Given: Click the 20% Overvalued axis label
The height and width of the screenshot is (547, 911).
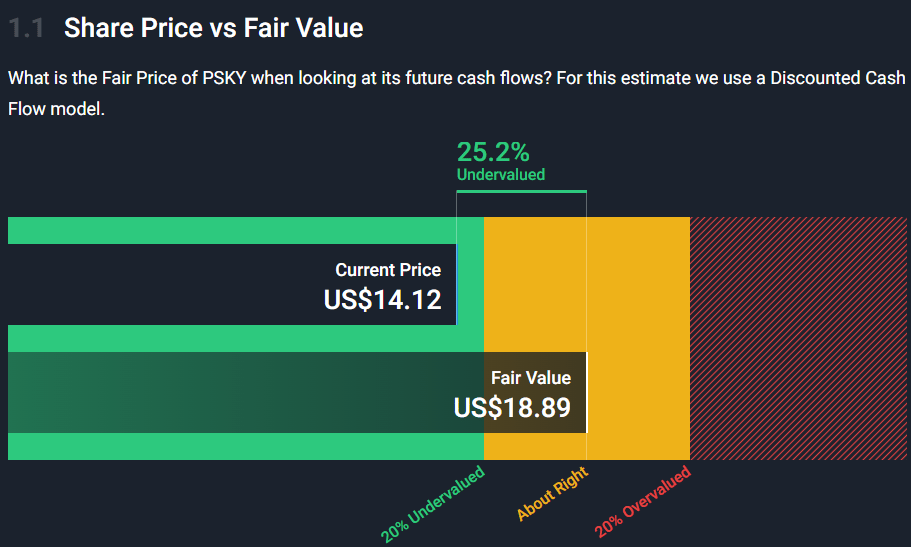Looking at the screenshot, I should [643, 500].
